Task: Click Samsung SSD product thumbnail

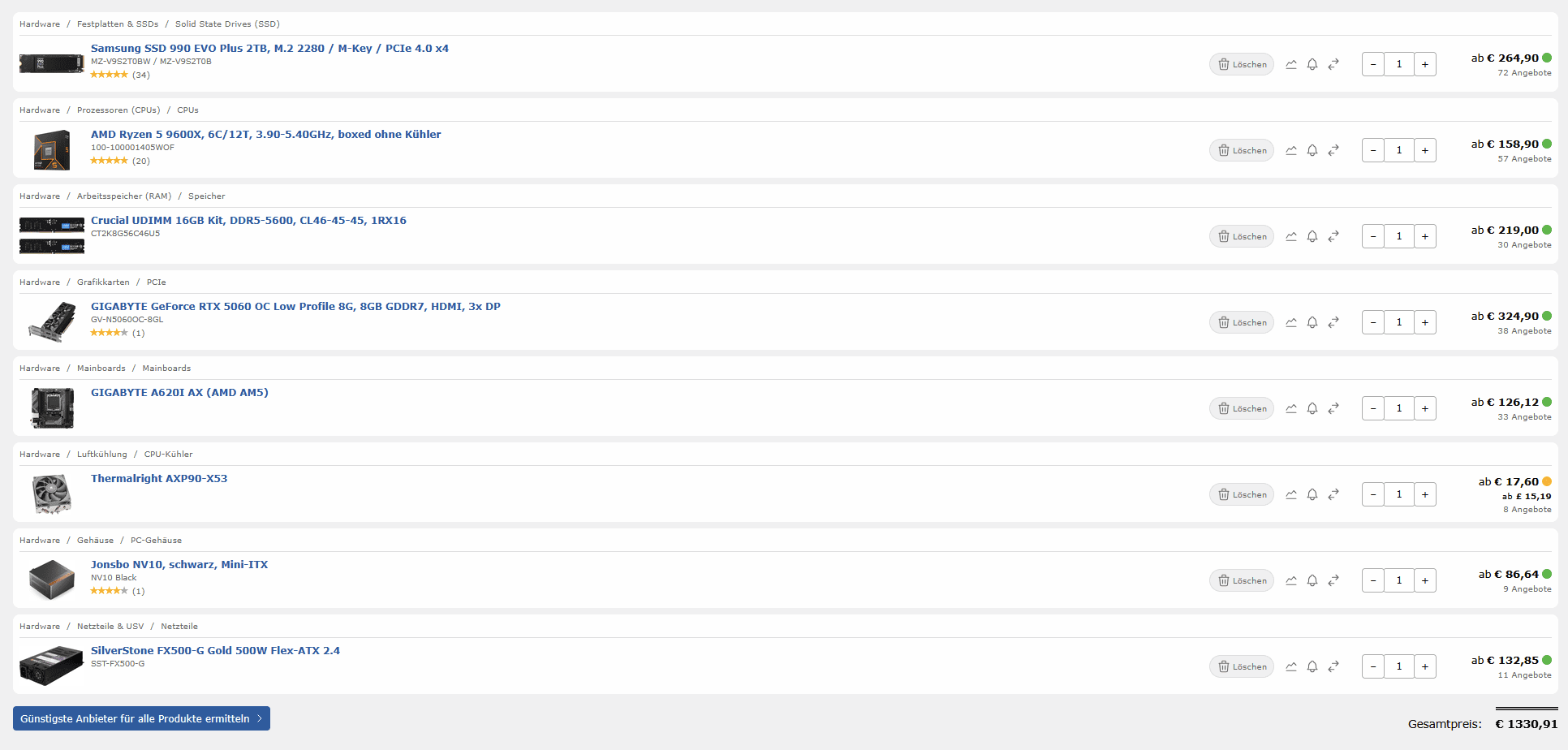Action: pyautogui.click(x=52, y=63)
